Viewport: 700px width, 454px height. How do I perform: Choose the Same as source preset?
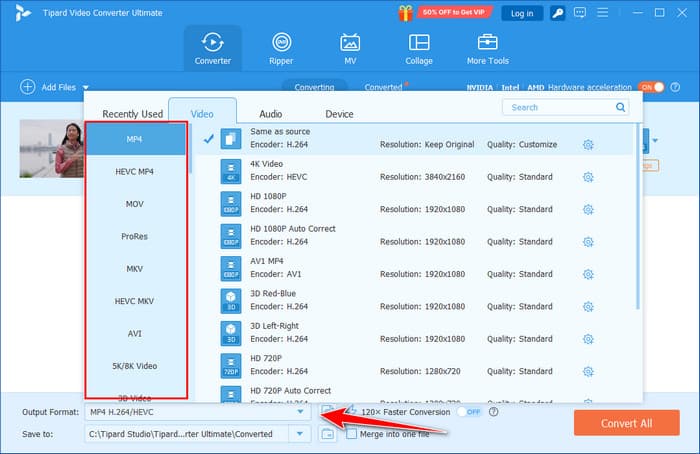[415, 139]
